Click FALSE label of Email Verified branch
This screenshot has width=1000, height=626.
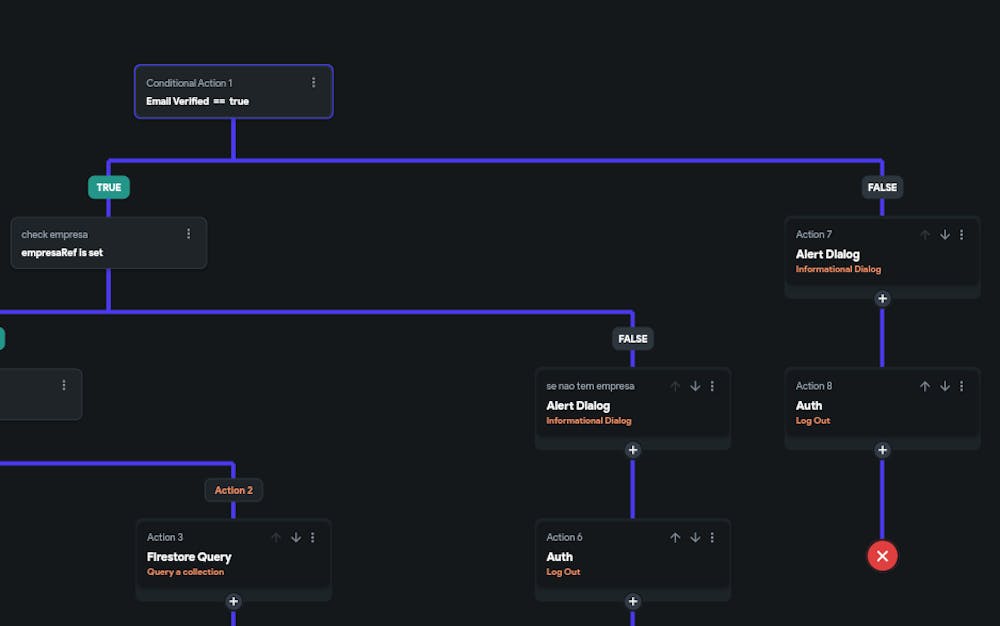coord(882,187)
